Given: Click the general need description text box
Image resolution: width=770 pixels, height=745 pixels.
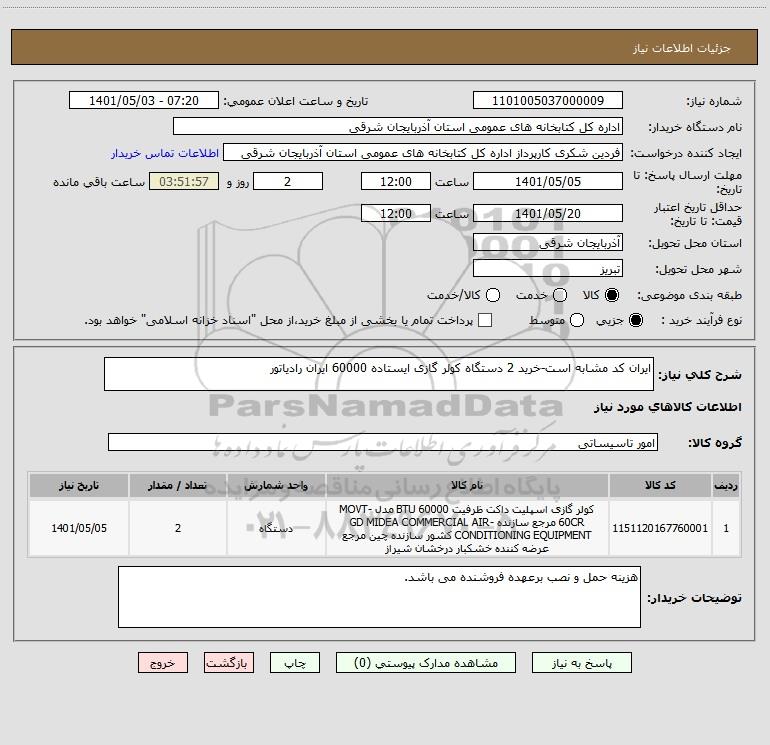Looking at the screenshot, I should (x=379, y=374).
